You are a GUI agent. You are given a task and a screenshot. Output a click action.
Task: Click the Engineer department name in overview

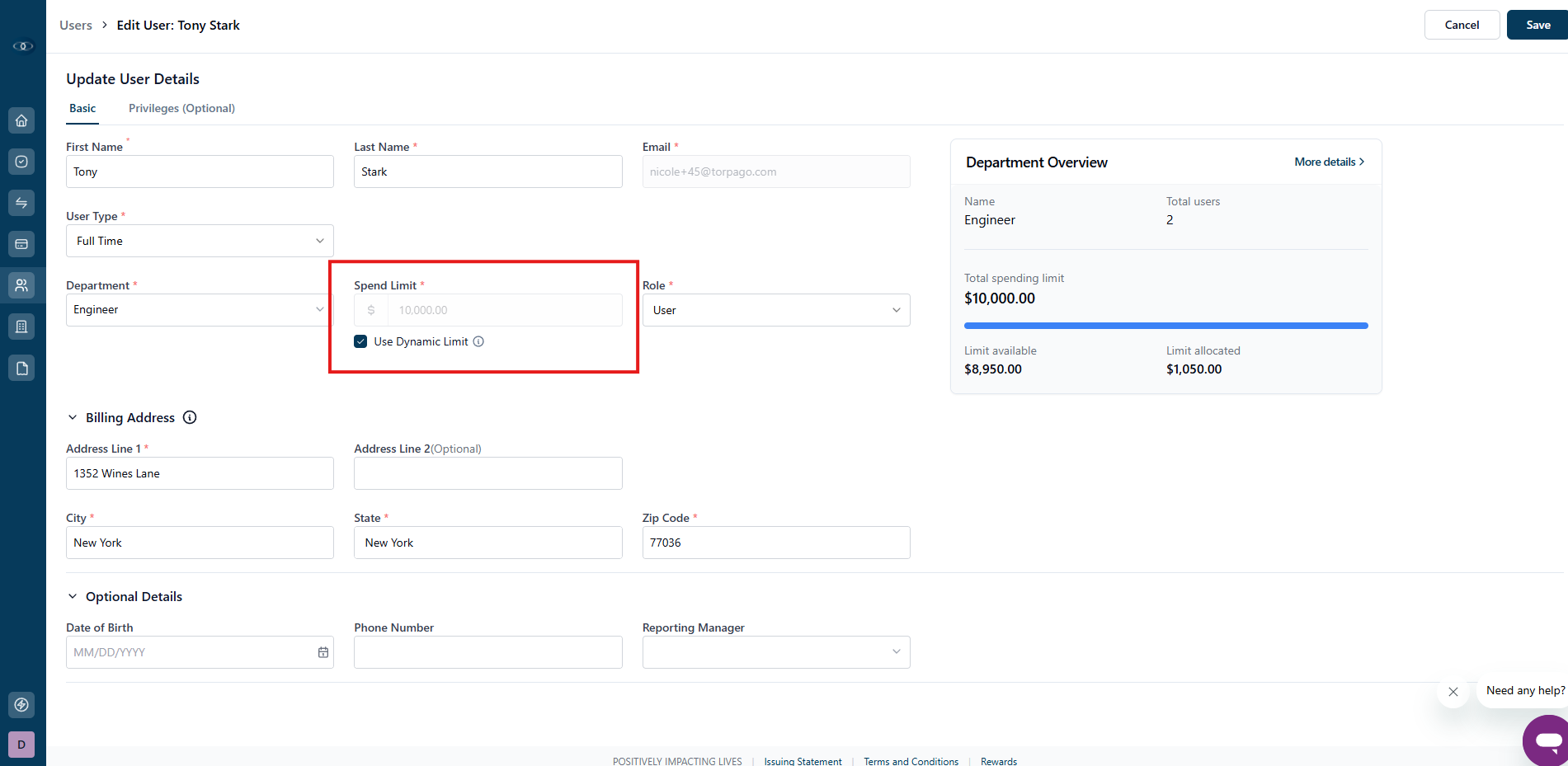(990, 219)
